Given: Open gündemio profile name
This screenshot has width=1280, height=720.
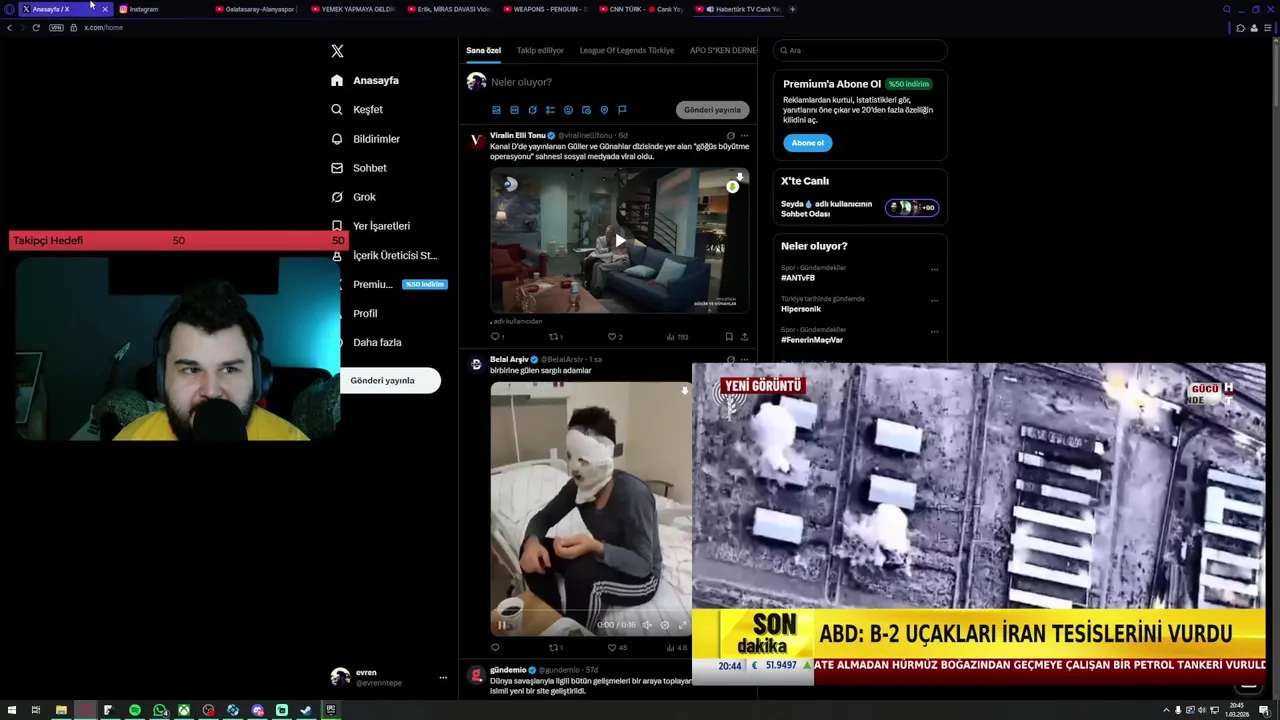Looking at the screenshot, I should tap(508, 670).
